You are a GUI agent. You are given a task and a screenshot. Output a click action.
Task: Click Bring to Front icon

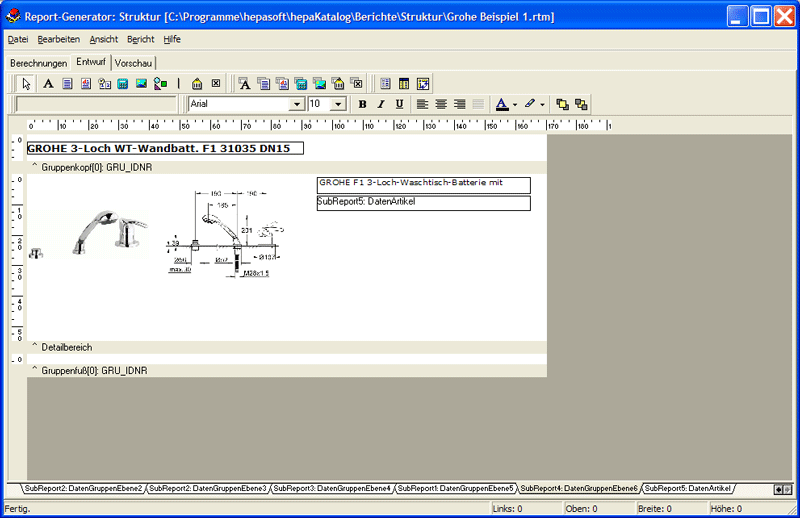(562, 104)
